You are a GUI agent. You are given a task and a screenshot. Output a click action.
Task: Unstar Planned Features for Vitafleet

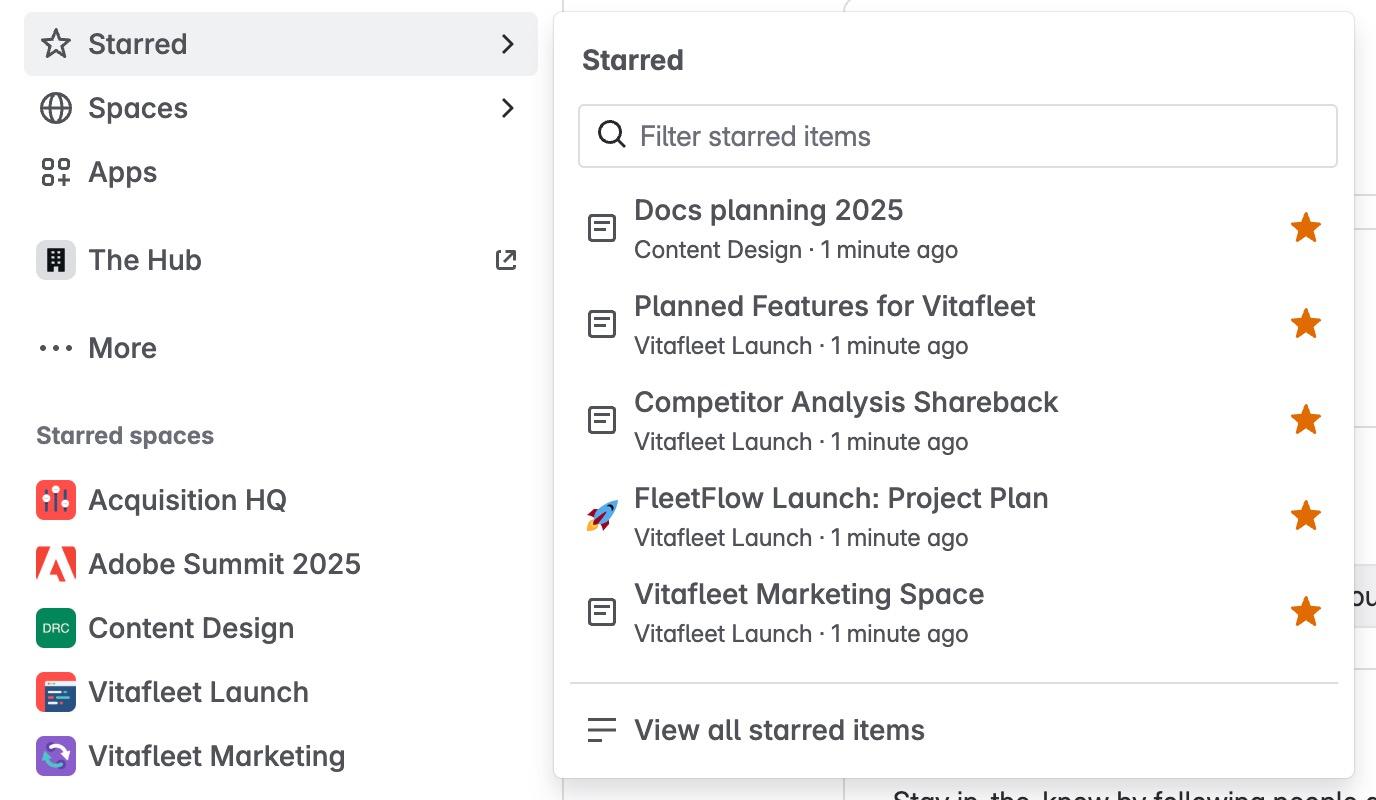(1305, 324)
